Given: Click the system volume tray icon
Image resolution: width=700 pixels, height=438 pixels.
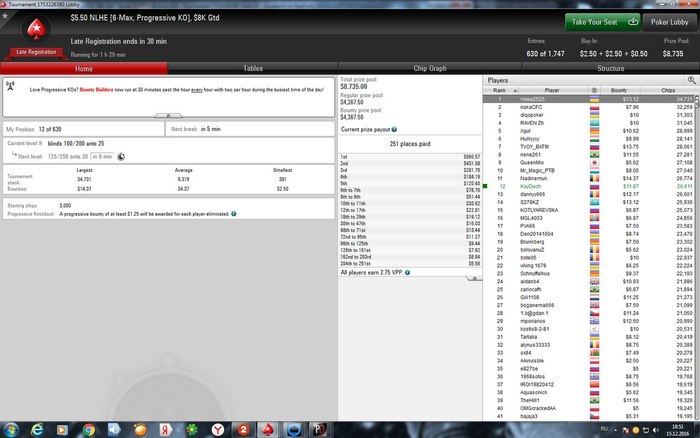Looking at the screenshot, I should pyautogui.click(x=655, y=430).
